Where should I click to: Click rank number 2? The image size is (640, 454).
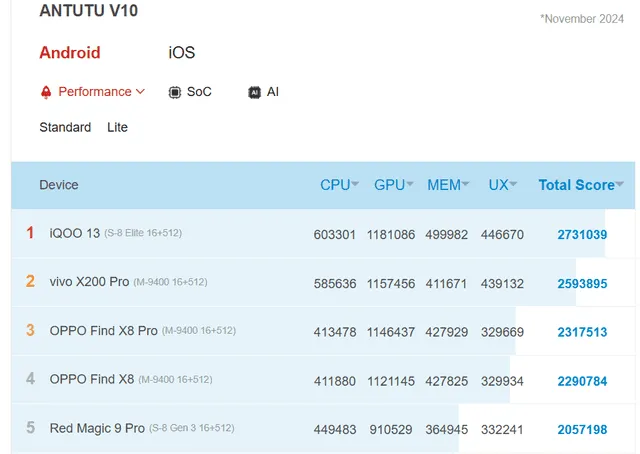point(30,281)
